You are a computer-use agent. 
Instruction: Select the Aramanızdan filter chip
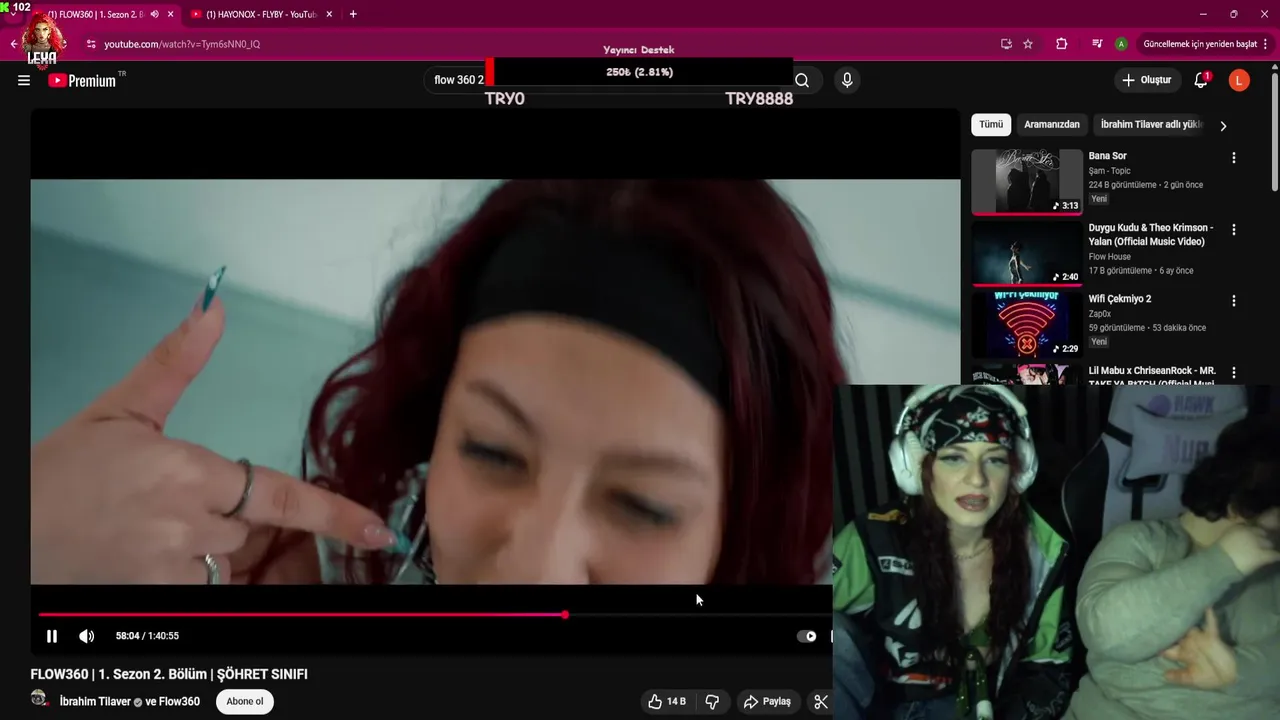(1052, 124)
